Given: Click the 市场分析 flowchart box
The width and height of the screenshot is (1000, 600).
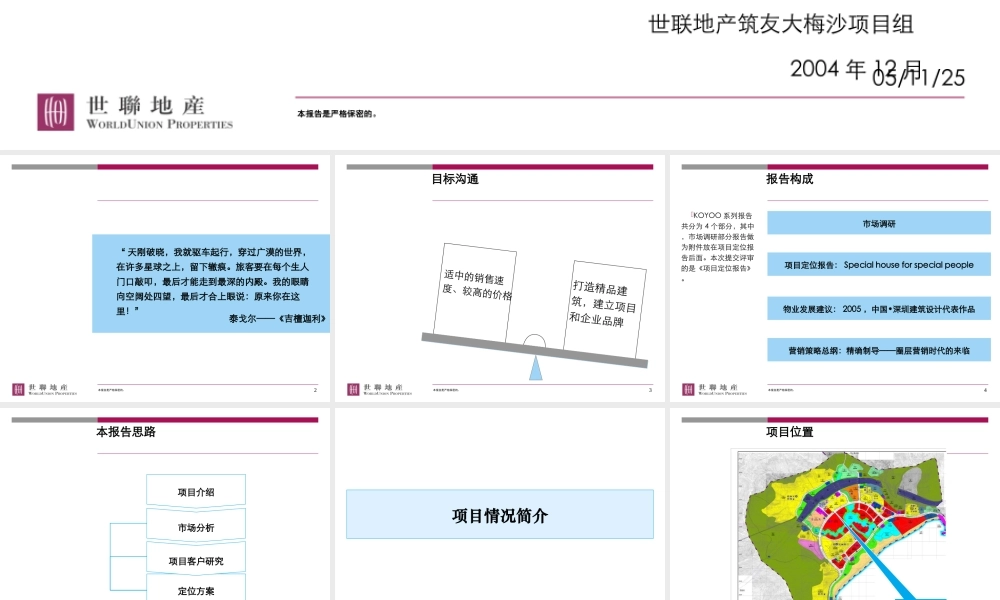Looking at the screenshot, I should (196, 526).
